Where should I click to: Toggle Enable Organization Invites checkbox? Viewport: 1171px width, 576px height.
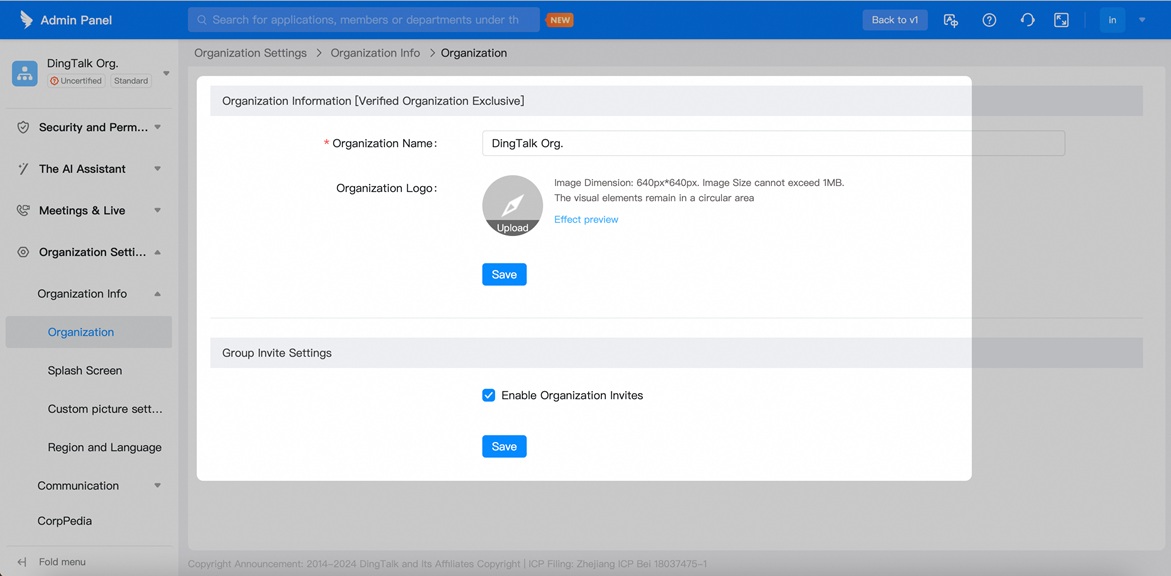(488, 395)
